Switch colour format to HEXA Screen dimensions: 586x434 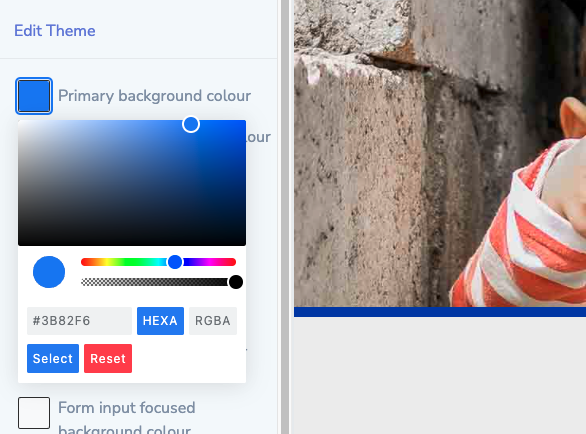tap(160, 321)
